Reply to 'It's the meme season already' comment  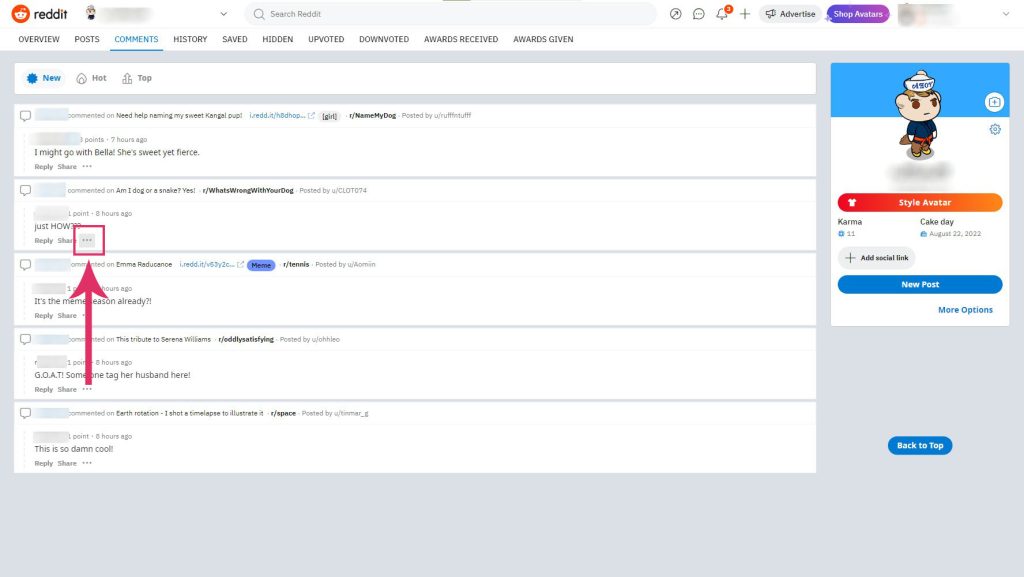click(x=44, y=315)
